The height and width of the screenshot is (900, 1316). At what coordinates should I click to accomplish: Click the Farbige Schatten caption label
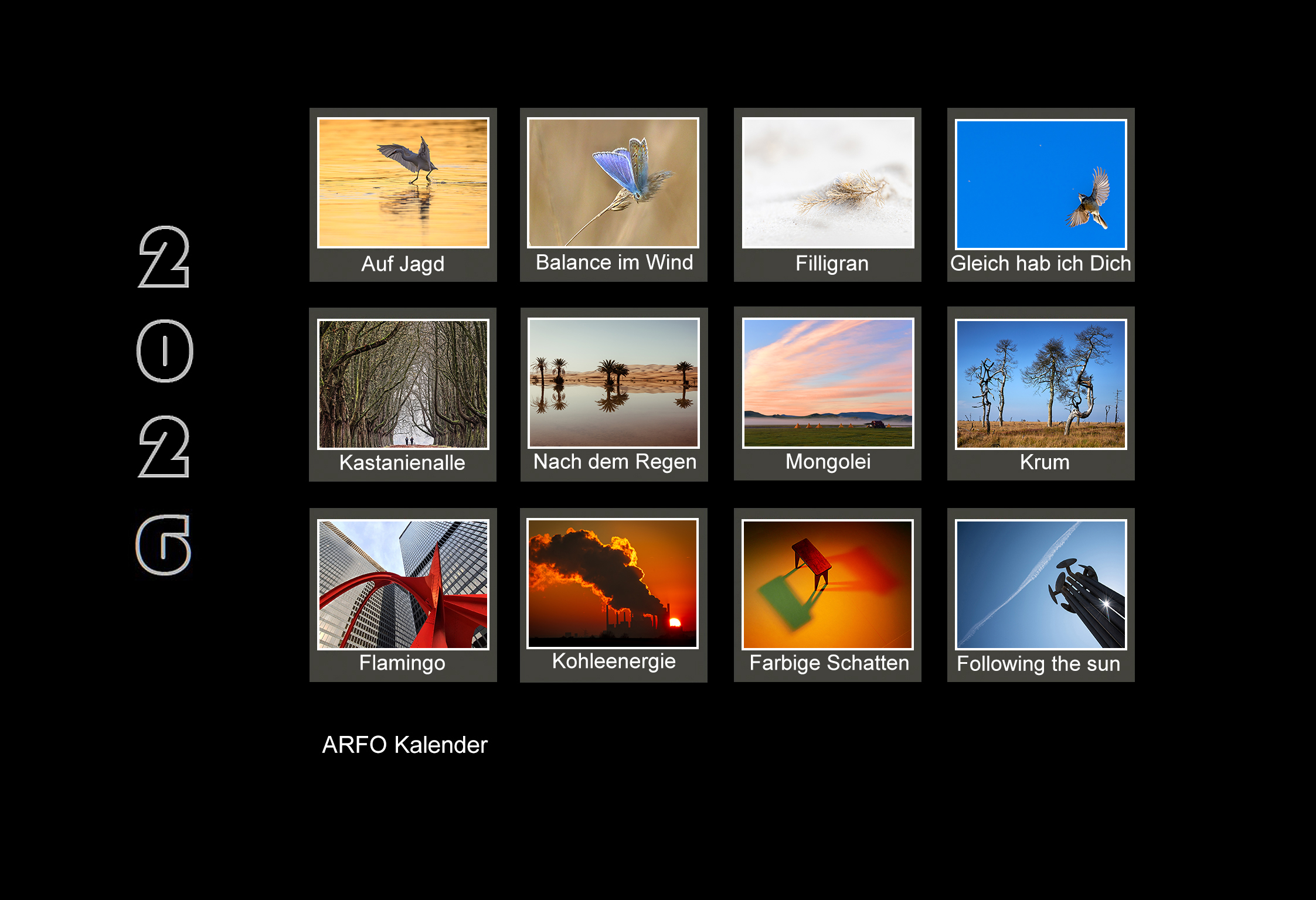829,663
